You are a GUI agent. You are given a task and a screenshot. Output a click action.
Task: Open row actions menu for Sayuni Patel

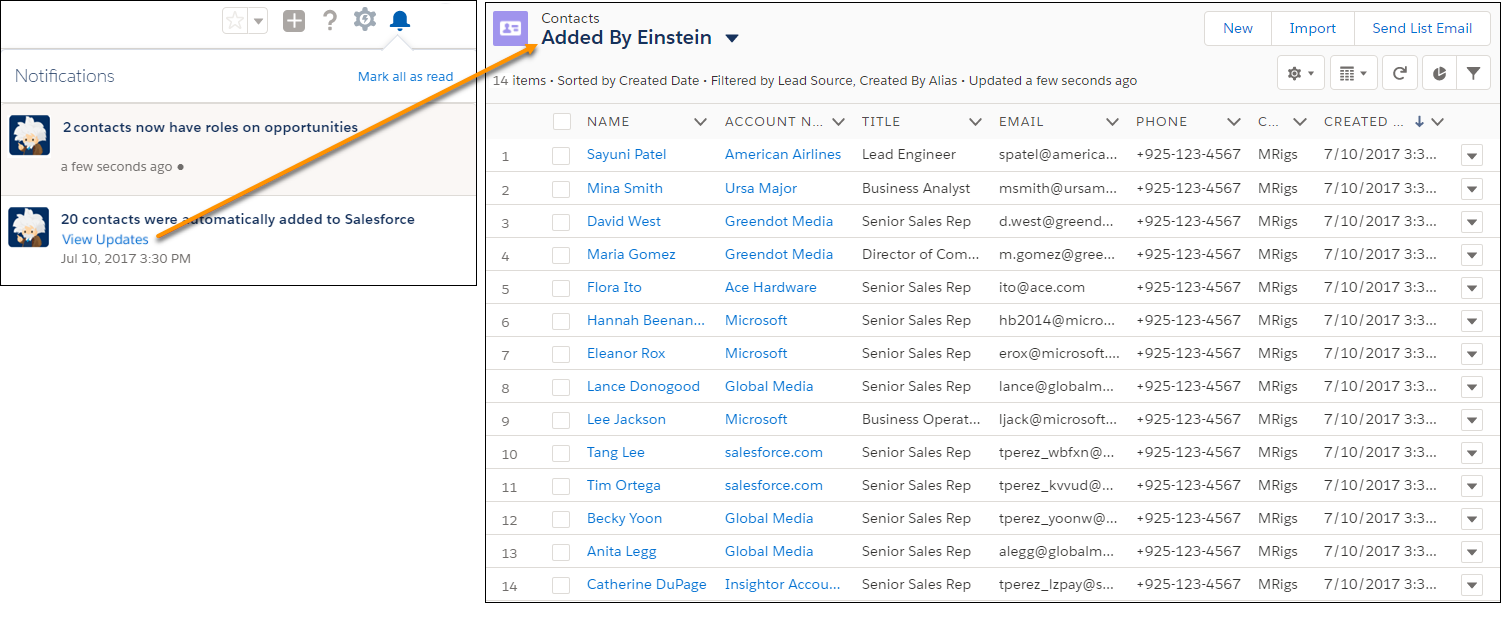[1471, 155]
